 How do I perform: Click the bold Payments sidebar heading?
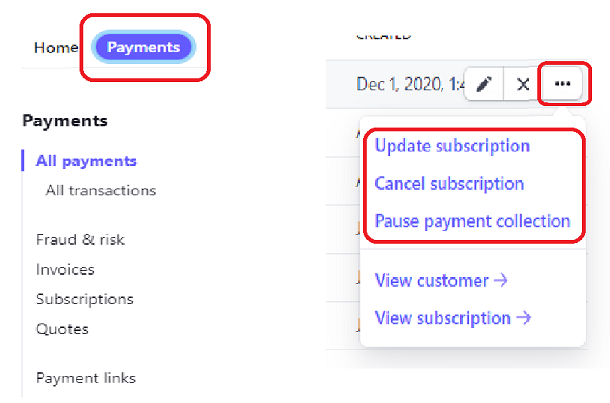tap(64, 121)
